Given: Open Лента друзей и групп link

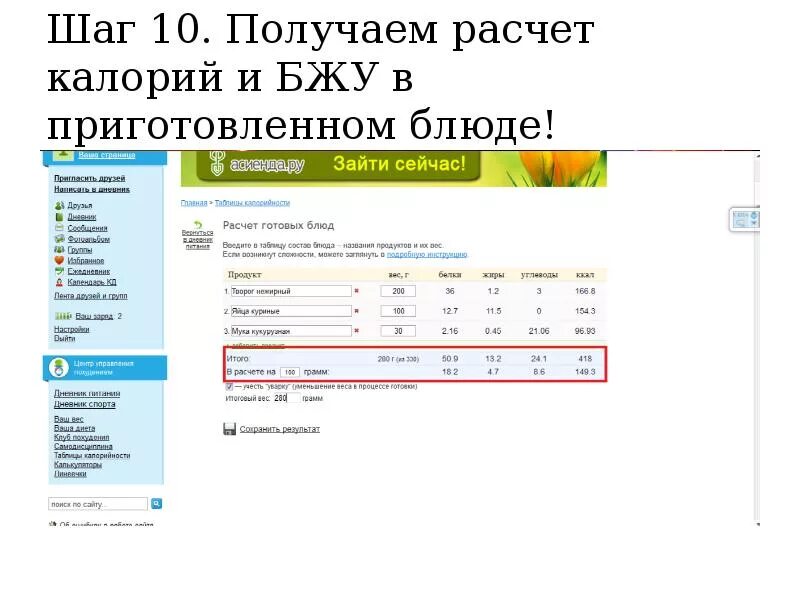Looking at the screenshot, I should click(x=91, y=296).
